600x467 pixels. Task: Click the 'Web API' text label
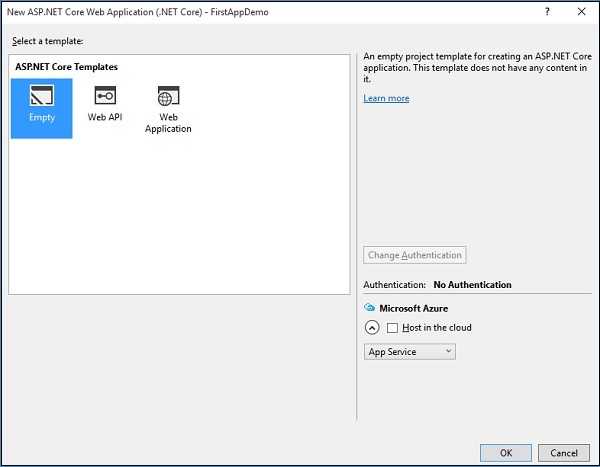[x=105, y=118]
